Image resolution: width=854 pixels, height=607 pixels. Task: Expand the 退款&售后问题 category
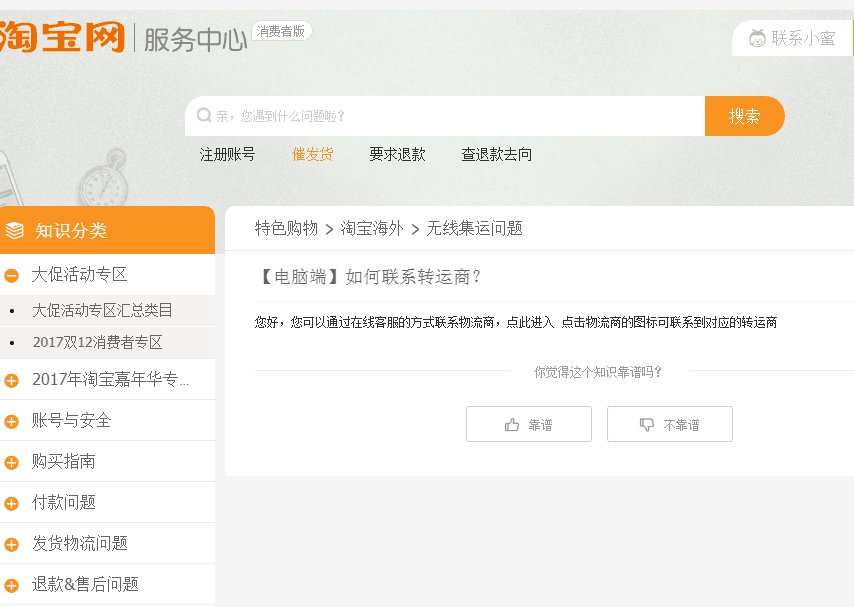[x=10, y=584]
